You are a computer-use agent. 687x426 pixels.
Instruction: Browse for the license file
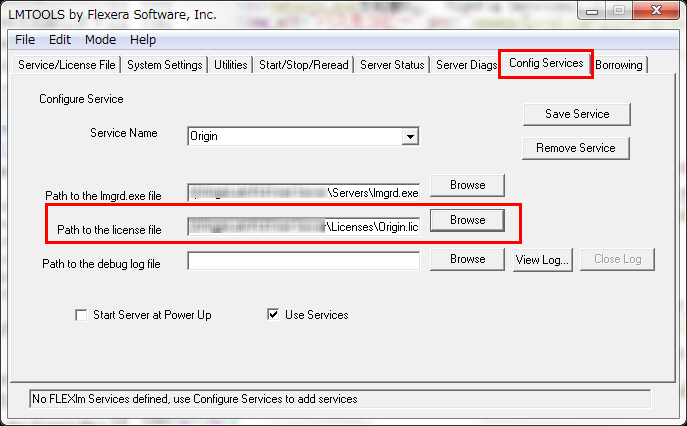coord(467,220)
